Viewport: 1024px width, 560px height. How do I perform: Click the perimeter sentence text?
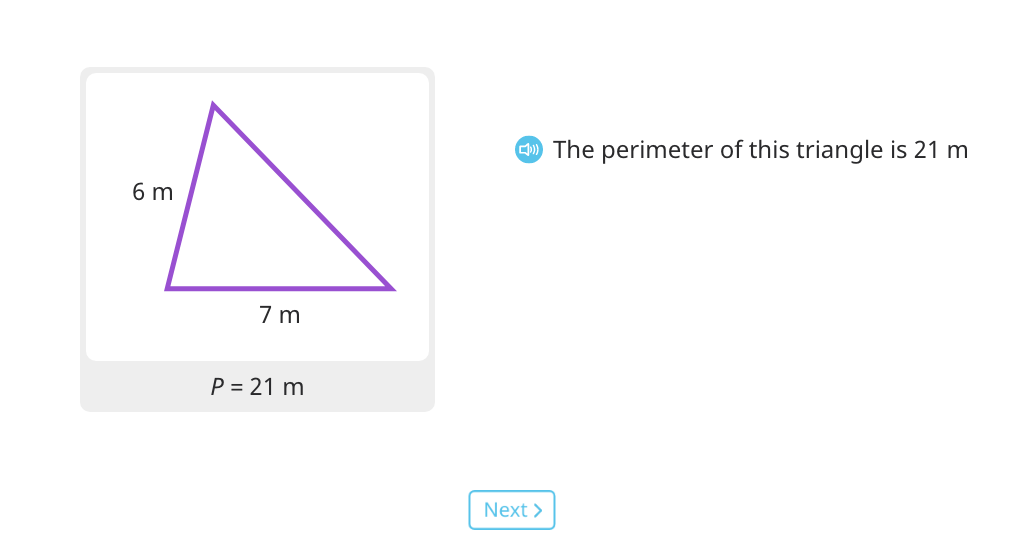[x=760, y=149]
